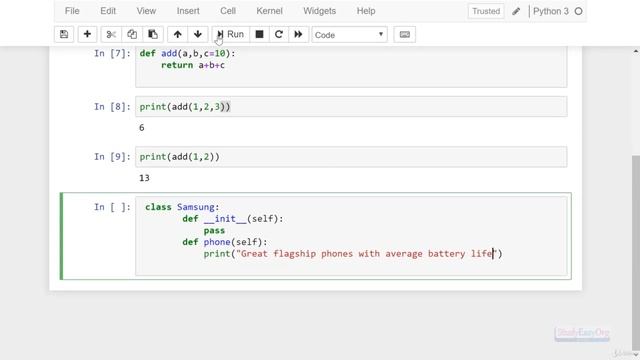Restart the kernel with the circular arrow
640x360 pixels.
279,34
